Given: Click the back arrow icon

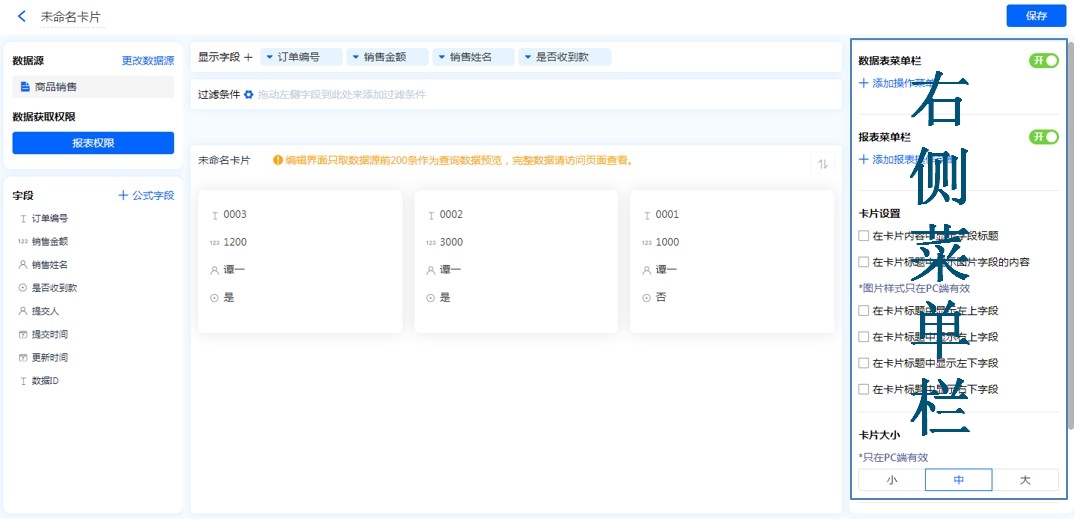Looking at the screenshot, I should [x=22, y=16].
